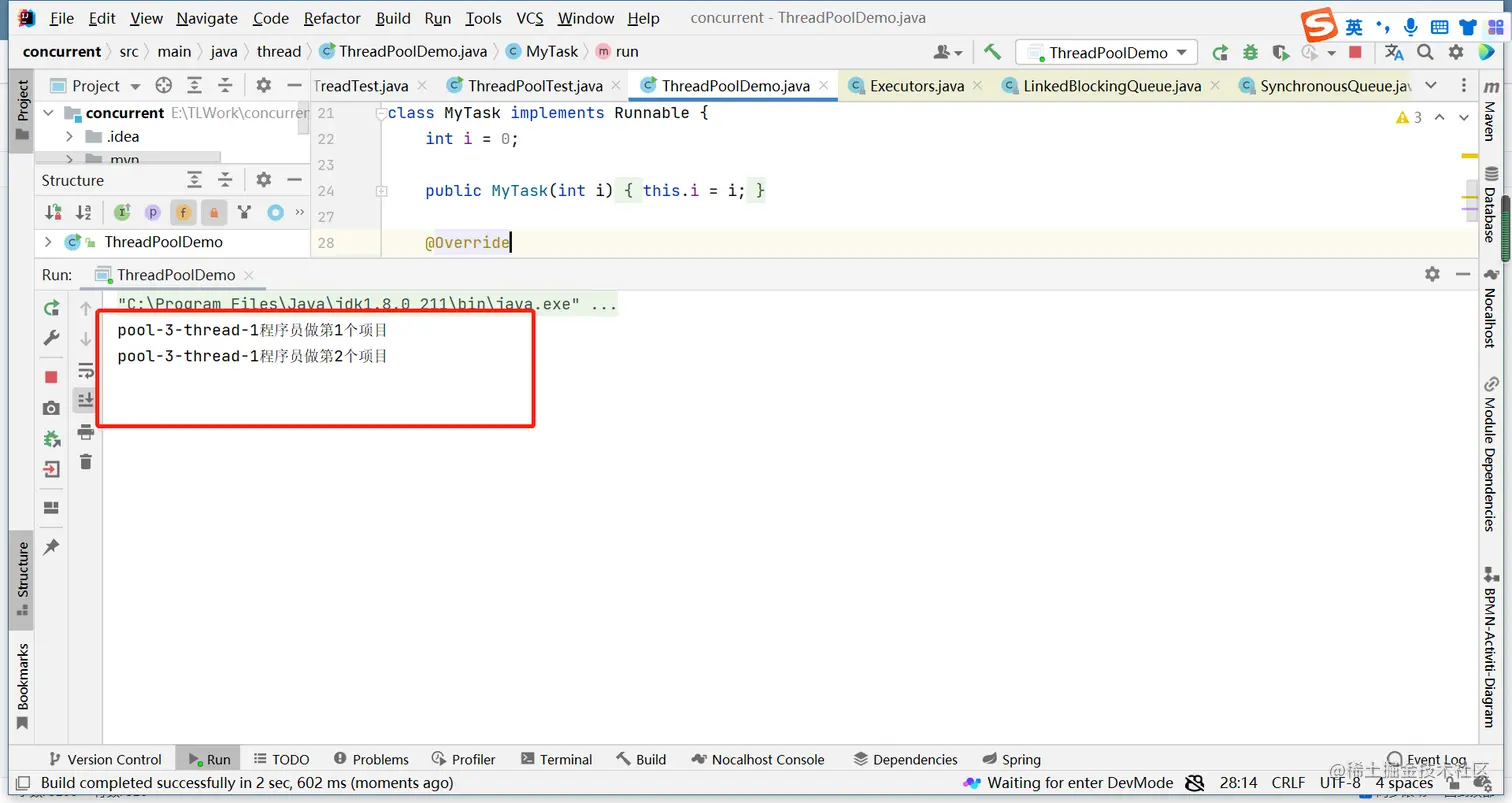Click the editor vertical scrollbar thumb
This screenshot has height=803, width=1512.
click(1471, 202)
